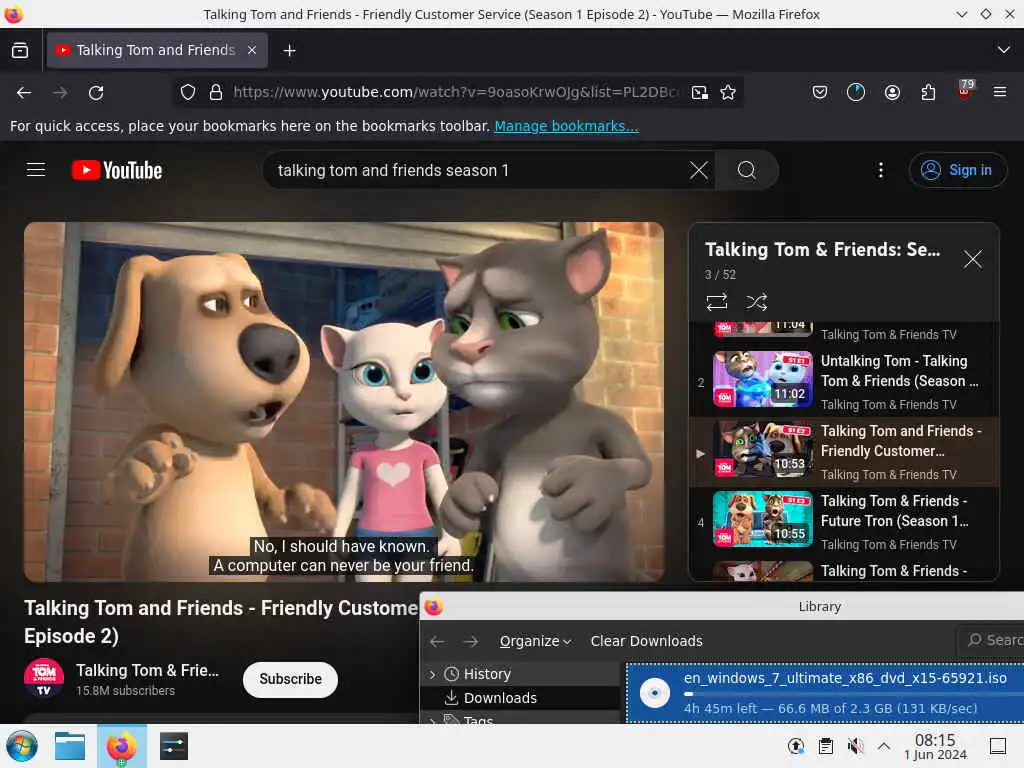
Task: Open Firefox View tab list icon
Action: pyautogui.click(x=20, y=50)
